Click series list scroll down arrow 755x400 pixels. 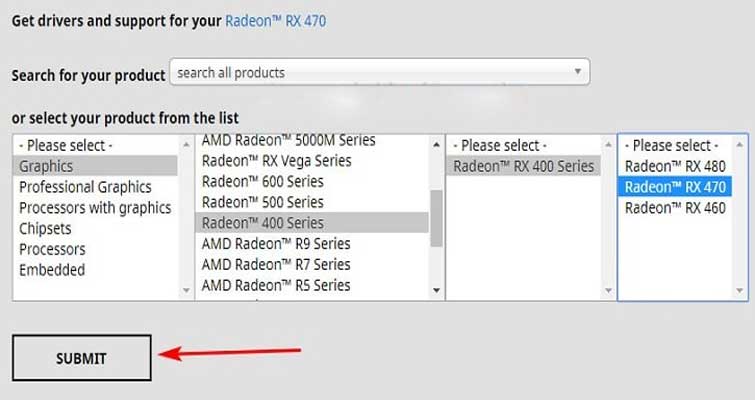pyautogui.click(x=436, y=290)
